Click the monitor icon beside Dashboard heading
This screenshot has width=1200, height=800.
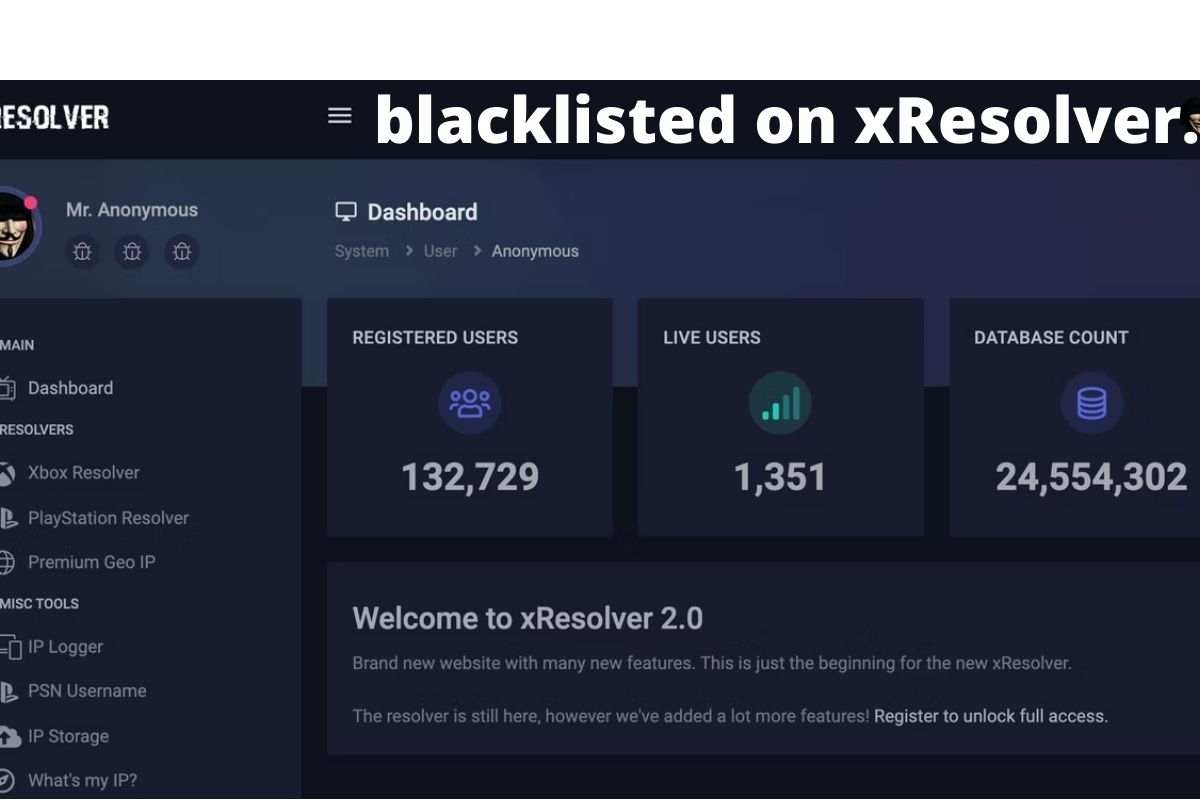click(x=346, y=211)
